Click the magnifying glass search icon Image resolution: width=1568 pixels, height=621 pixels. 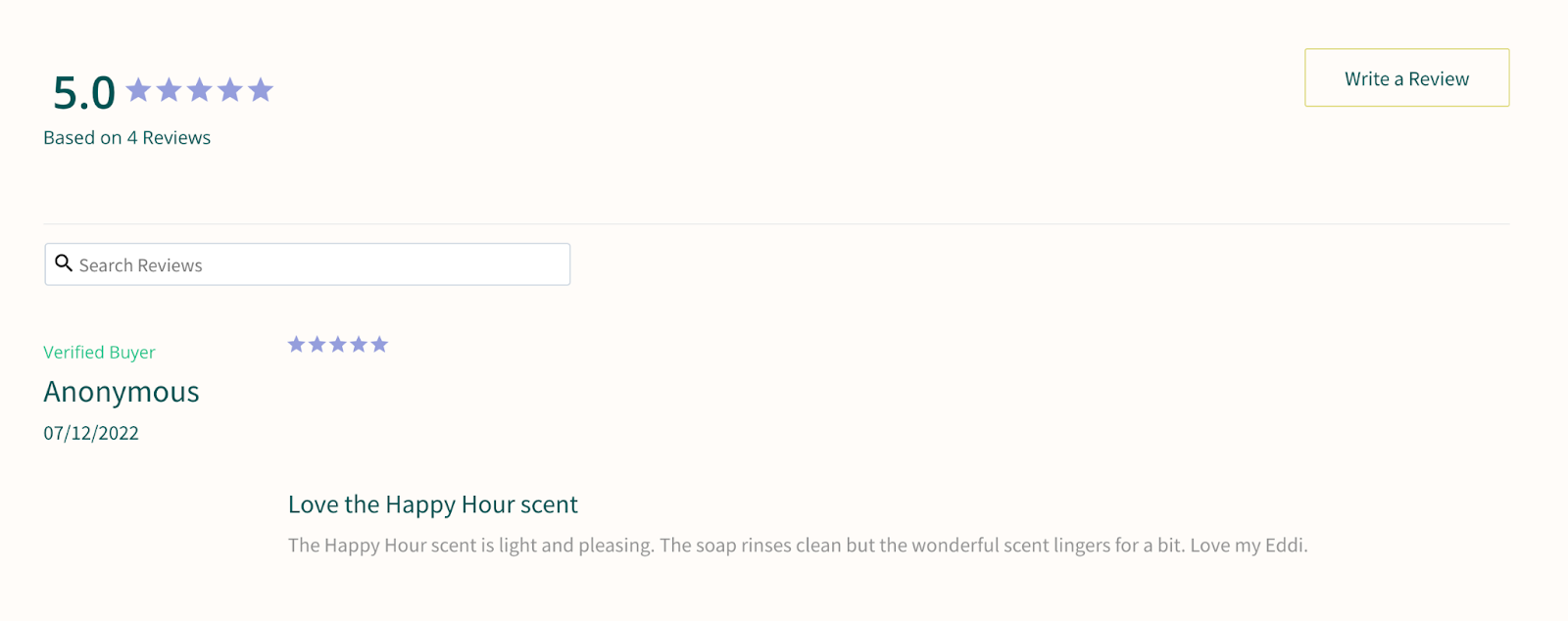(x=64, y=263)
